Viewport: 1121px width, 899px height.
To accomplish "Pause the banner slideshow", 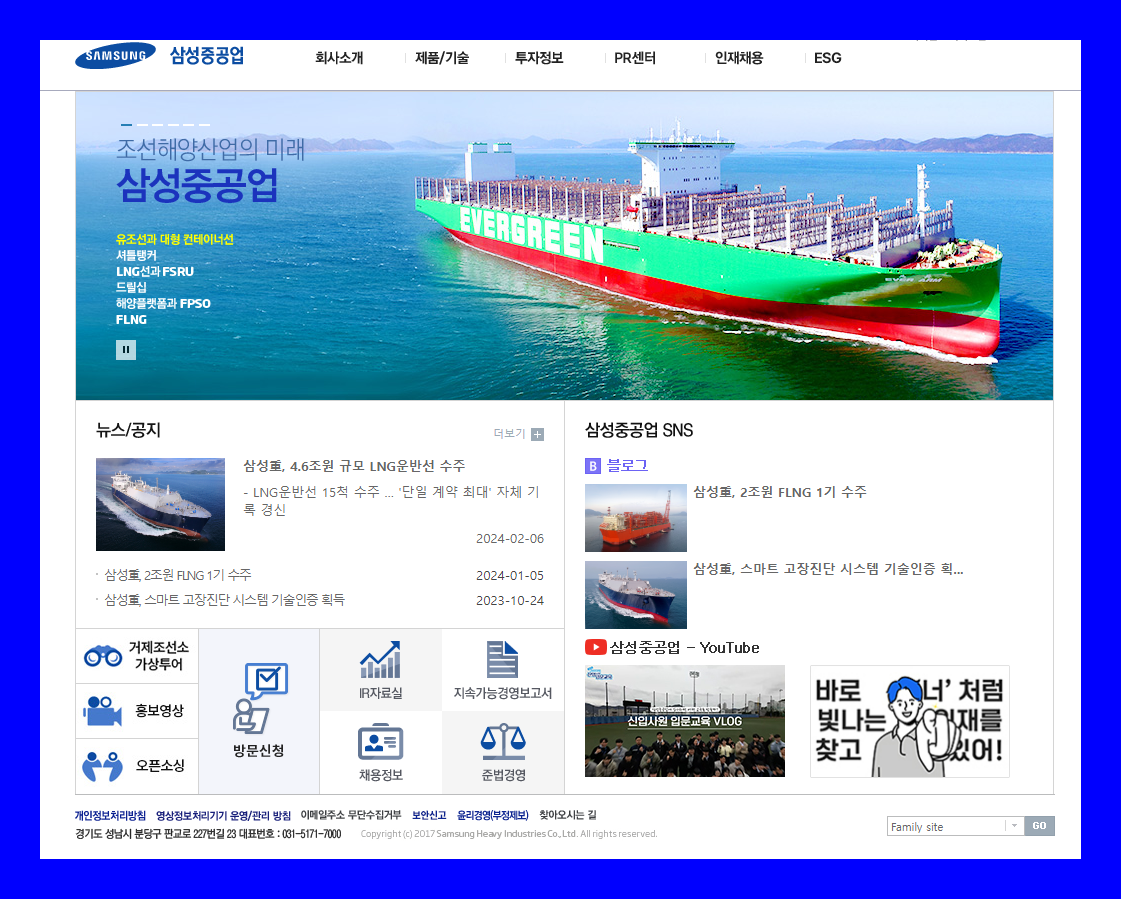I will click(126, 350).
